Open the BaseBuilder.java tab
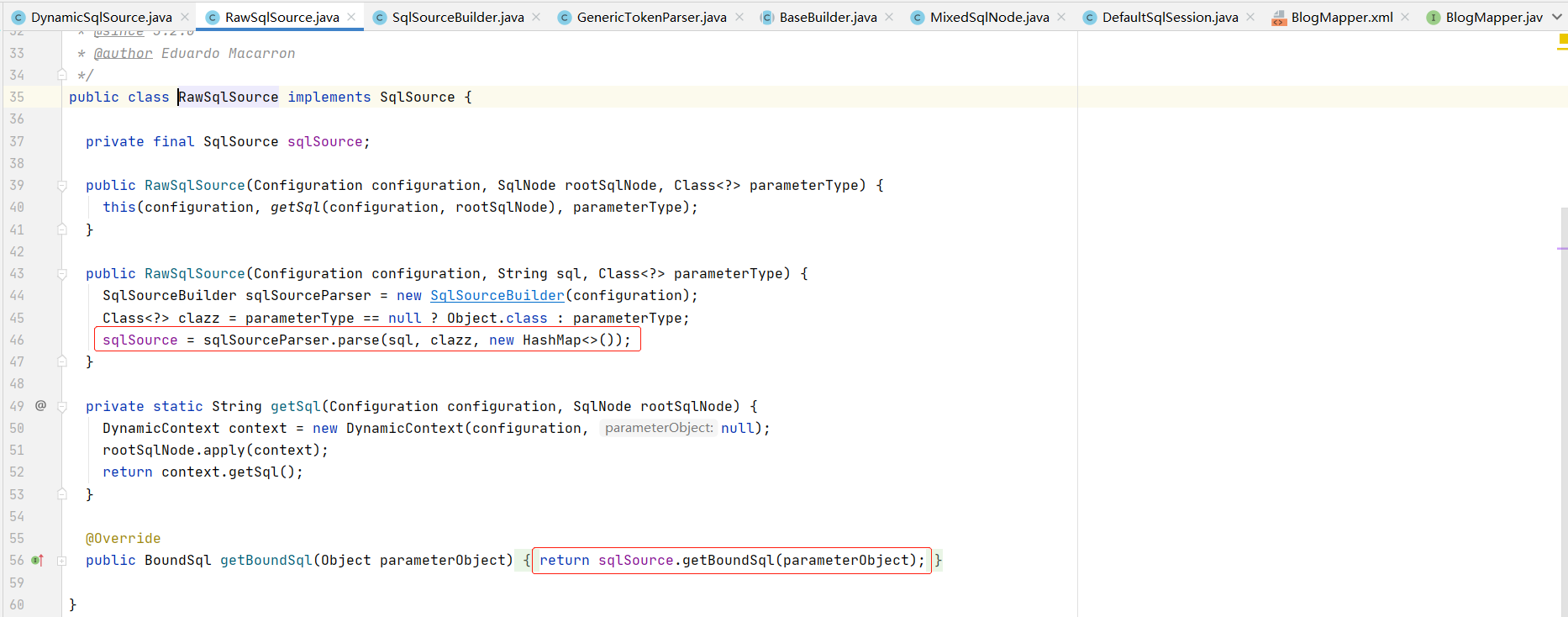Screen dimensions: 1568x617 point(828,17)
